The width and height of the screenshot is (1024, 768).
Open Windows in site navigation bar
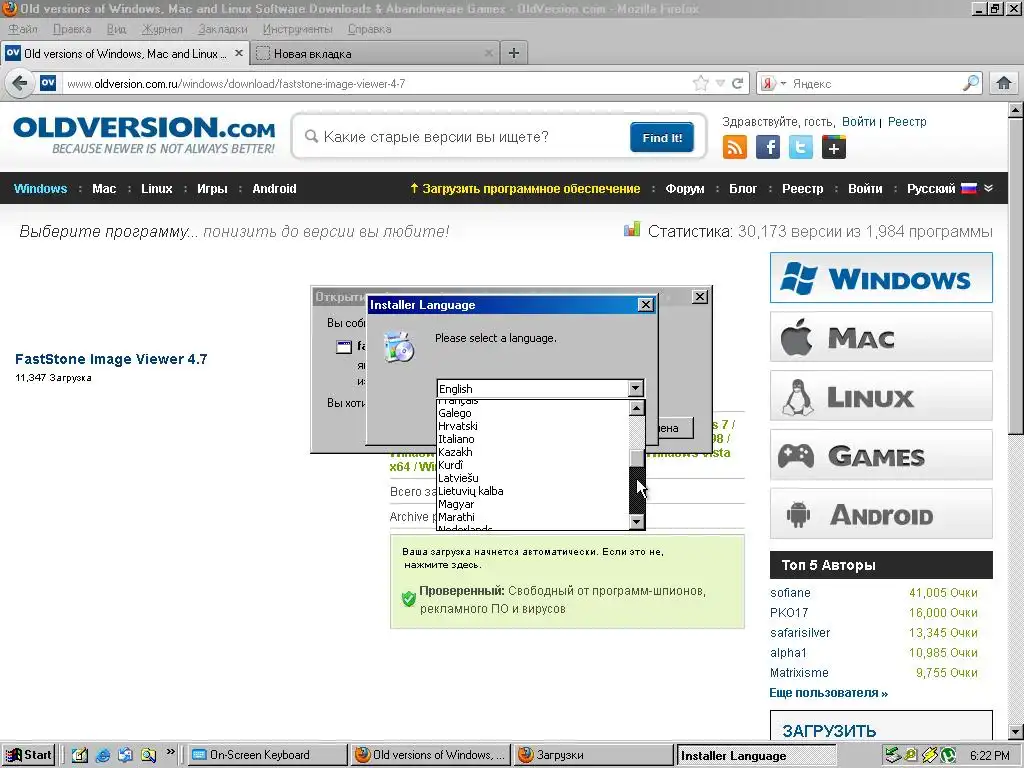tap(40, 189)
